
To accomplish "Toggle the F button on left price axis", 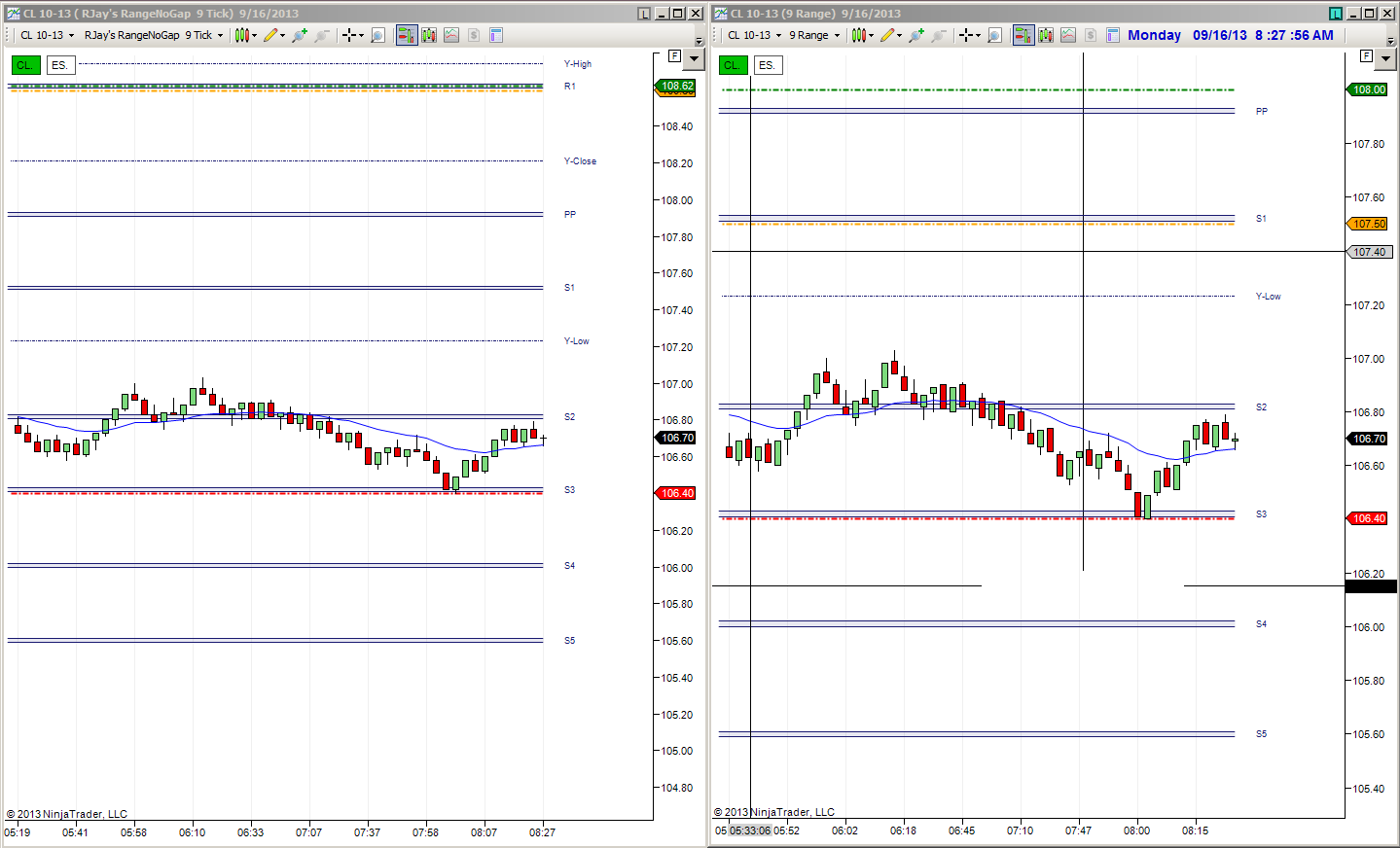I will (674, 56).
